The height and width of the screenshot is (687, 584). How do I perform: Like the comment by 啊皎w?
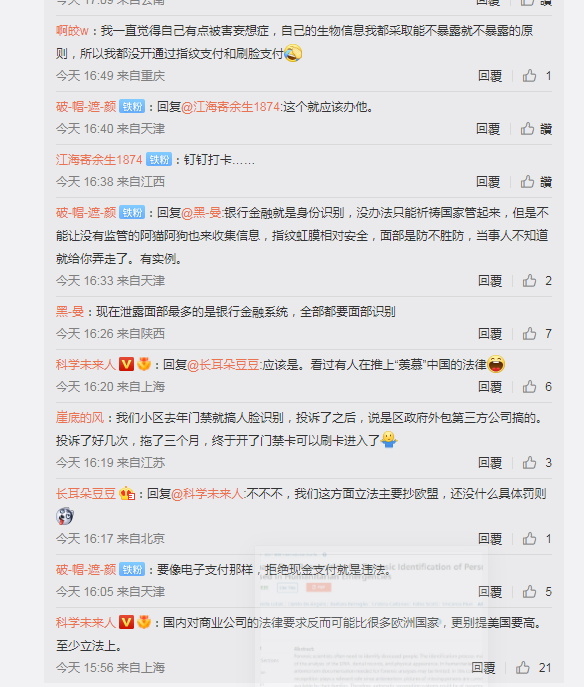(529, 76)
